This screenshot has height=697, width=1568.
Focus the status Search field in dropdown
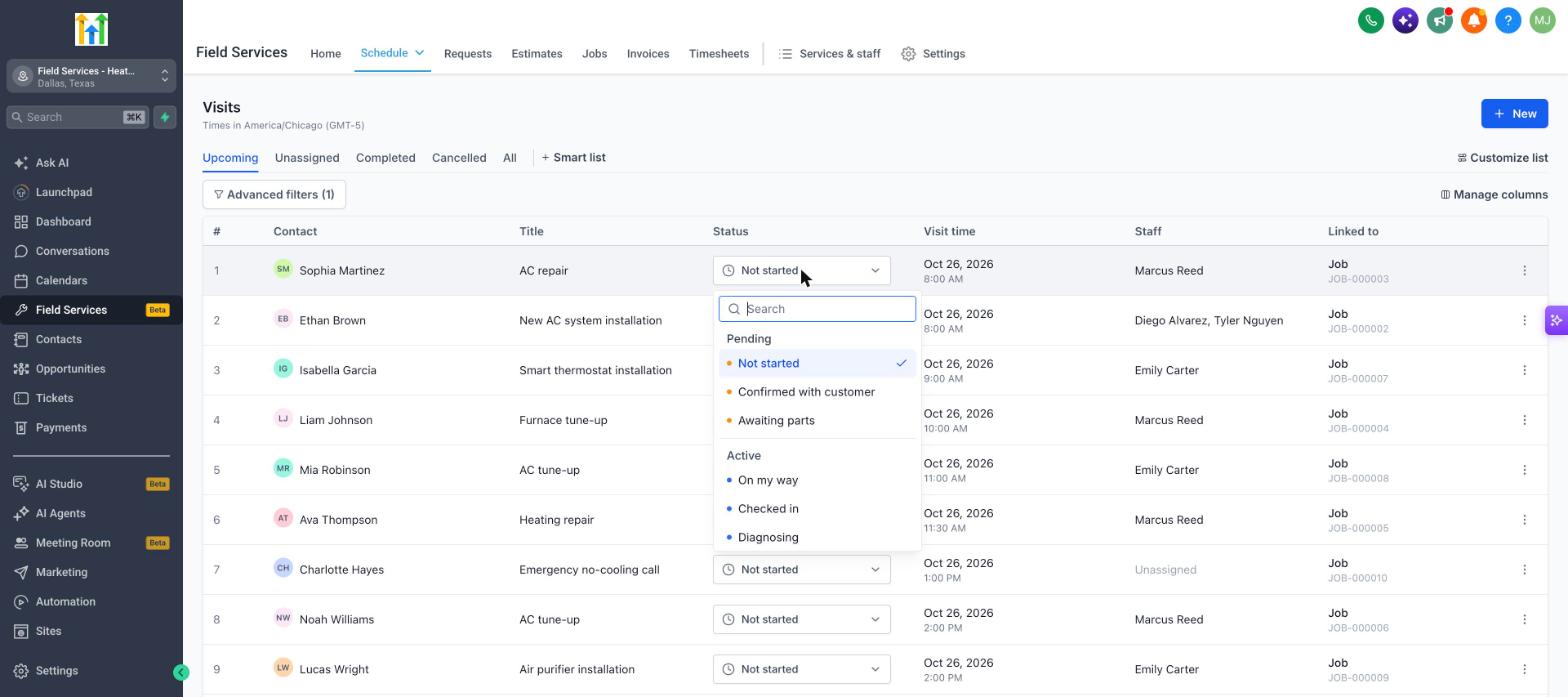[817, 309]
